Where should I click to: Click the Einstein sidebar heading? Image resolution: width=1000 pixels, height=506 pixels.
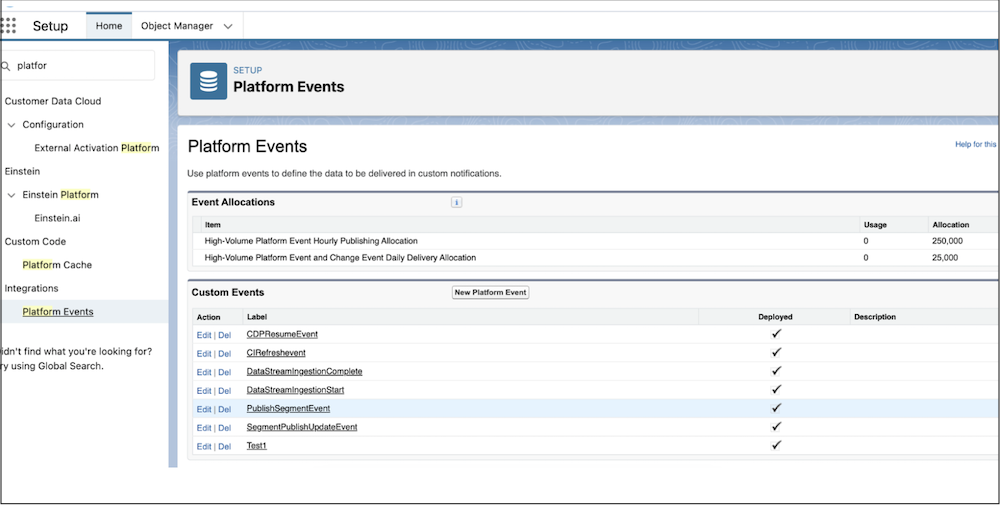click(x=22, y=171)
